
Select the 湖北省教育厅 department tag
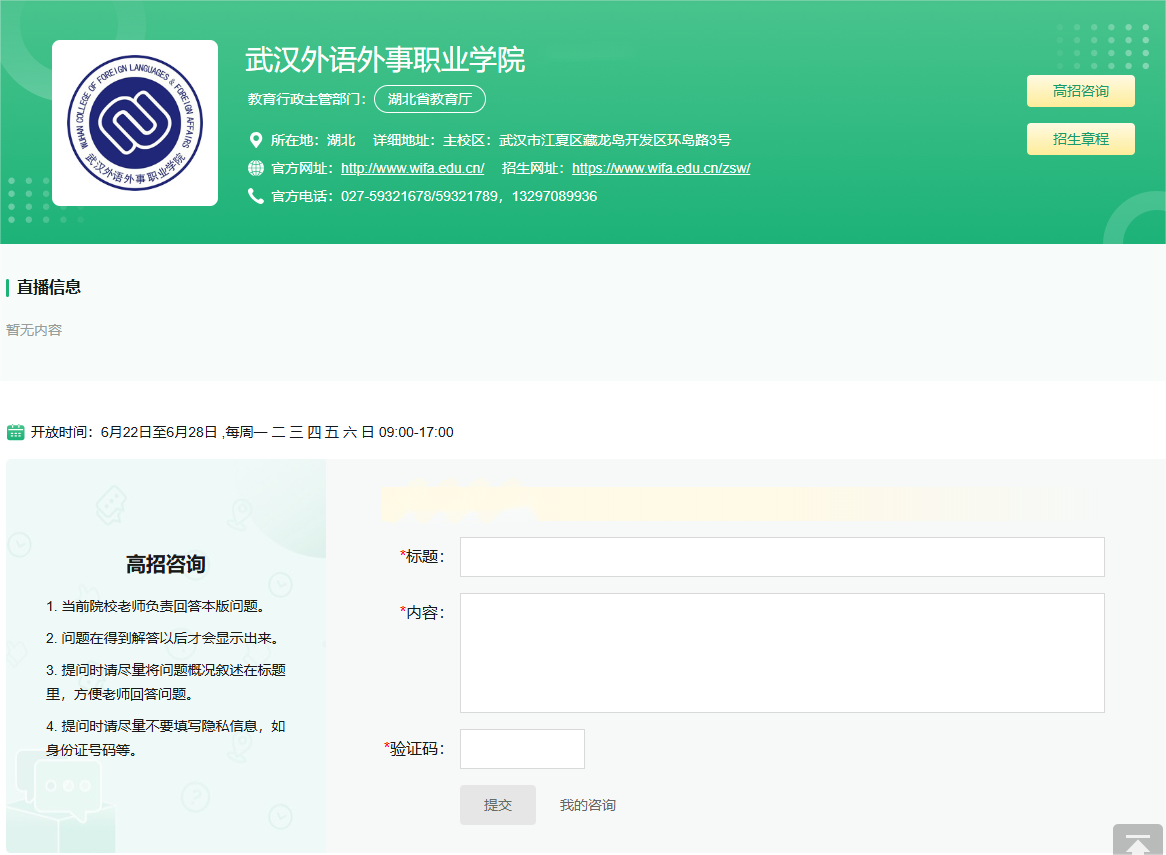coord(429,99)
